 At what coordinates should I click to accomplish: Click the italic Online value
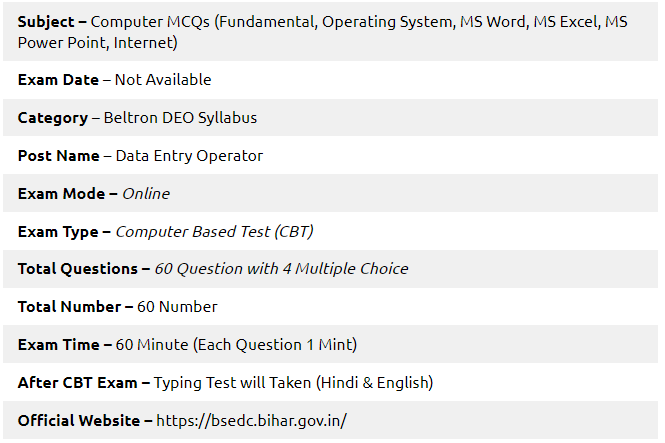point(146,194)
